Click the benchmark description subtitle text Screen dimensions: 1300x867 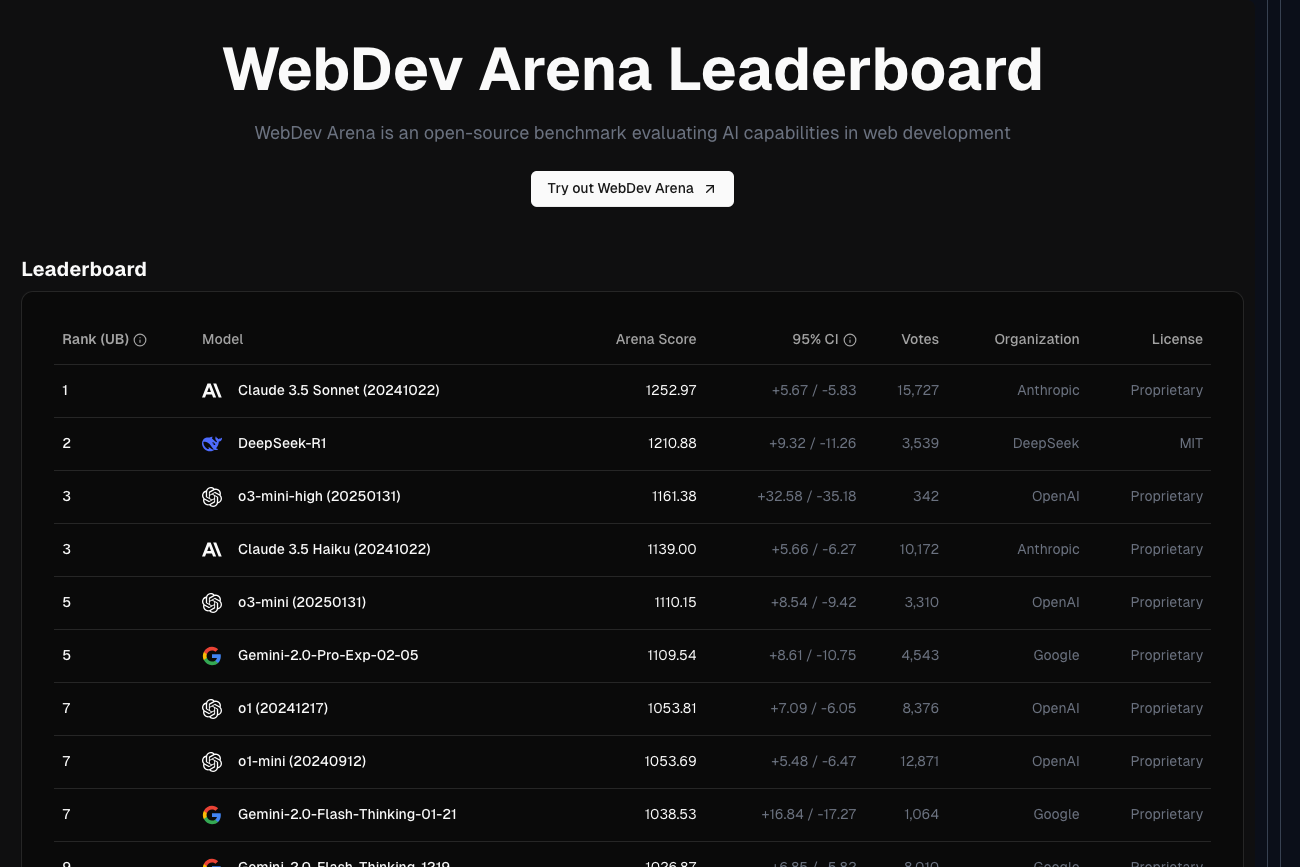[x=632, y=133]
